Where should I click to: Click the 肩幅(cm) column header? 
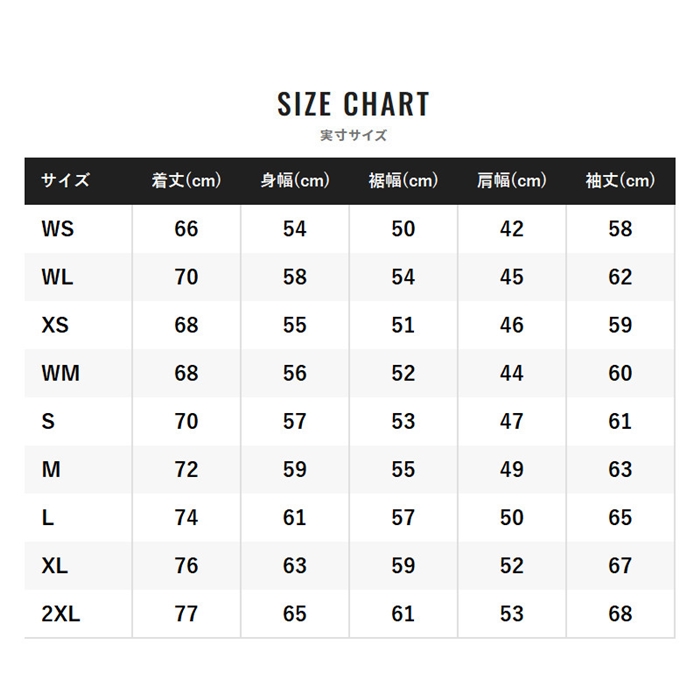click(x=512, y=181)
